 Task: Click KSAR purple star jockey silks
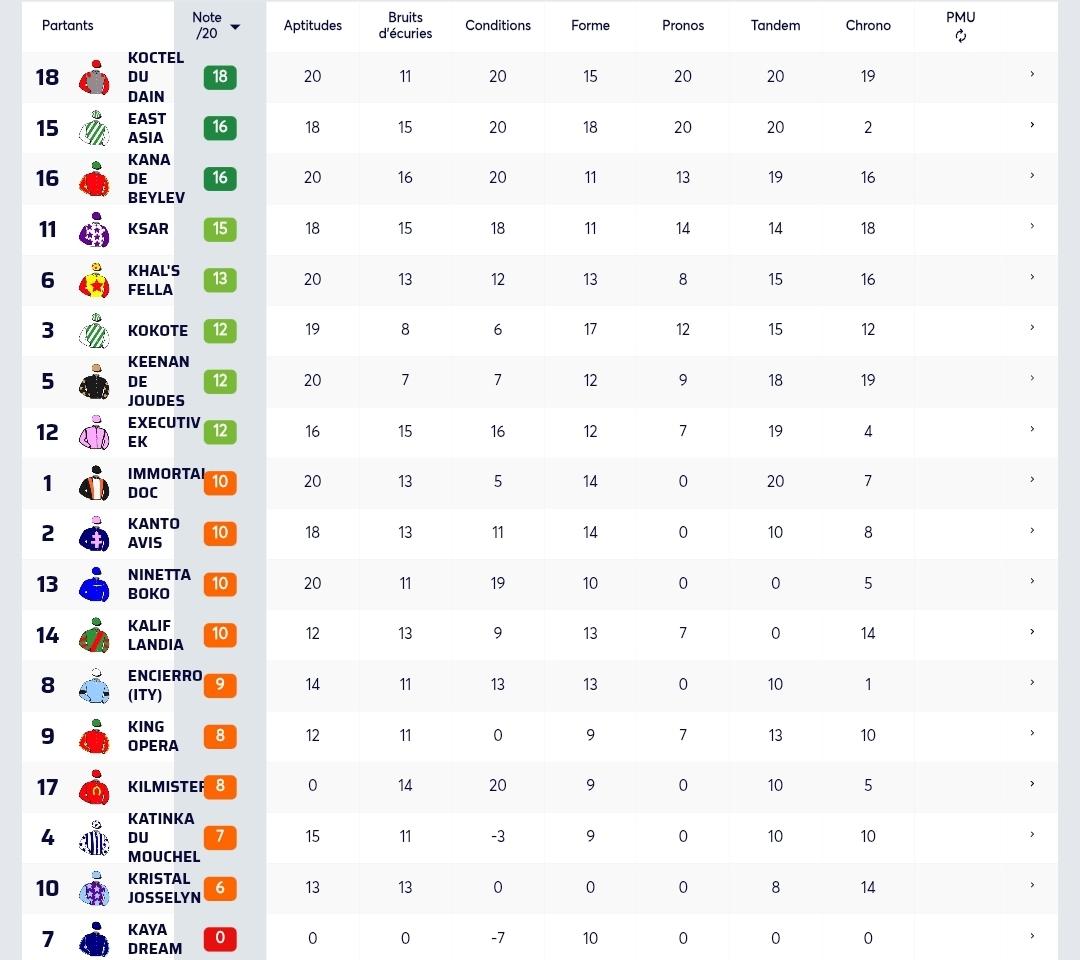click(x=94, y=229)
